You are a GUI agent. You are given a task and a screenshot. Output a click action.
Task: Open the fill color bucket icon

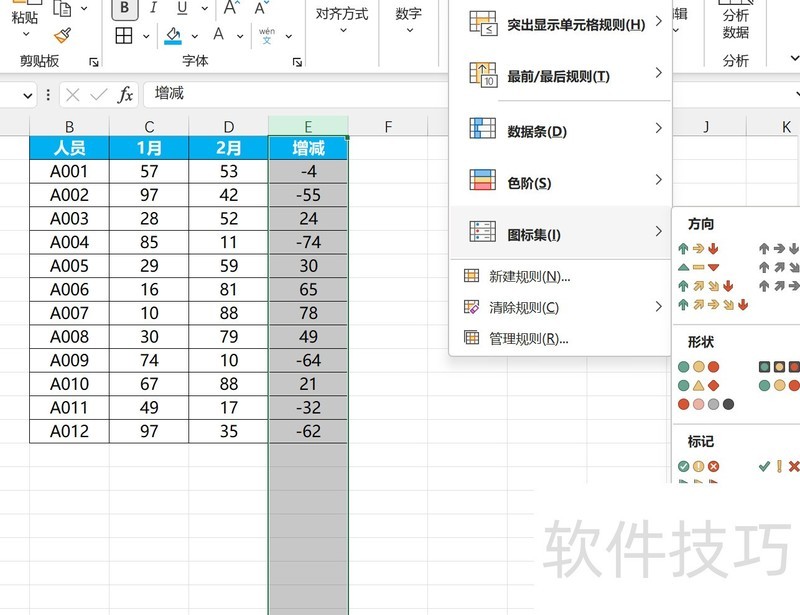[x=171, y=36]
